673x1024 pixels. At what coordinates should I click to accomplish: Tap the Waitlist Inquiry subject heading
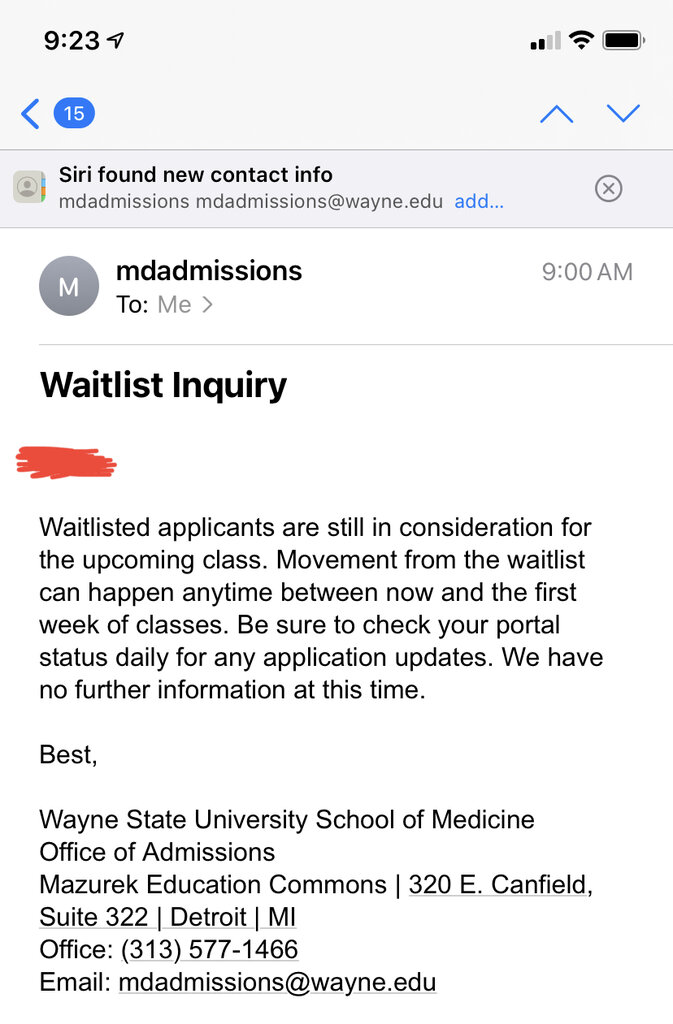[163, 385]
